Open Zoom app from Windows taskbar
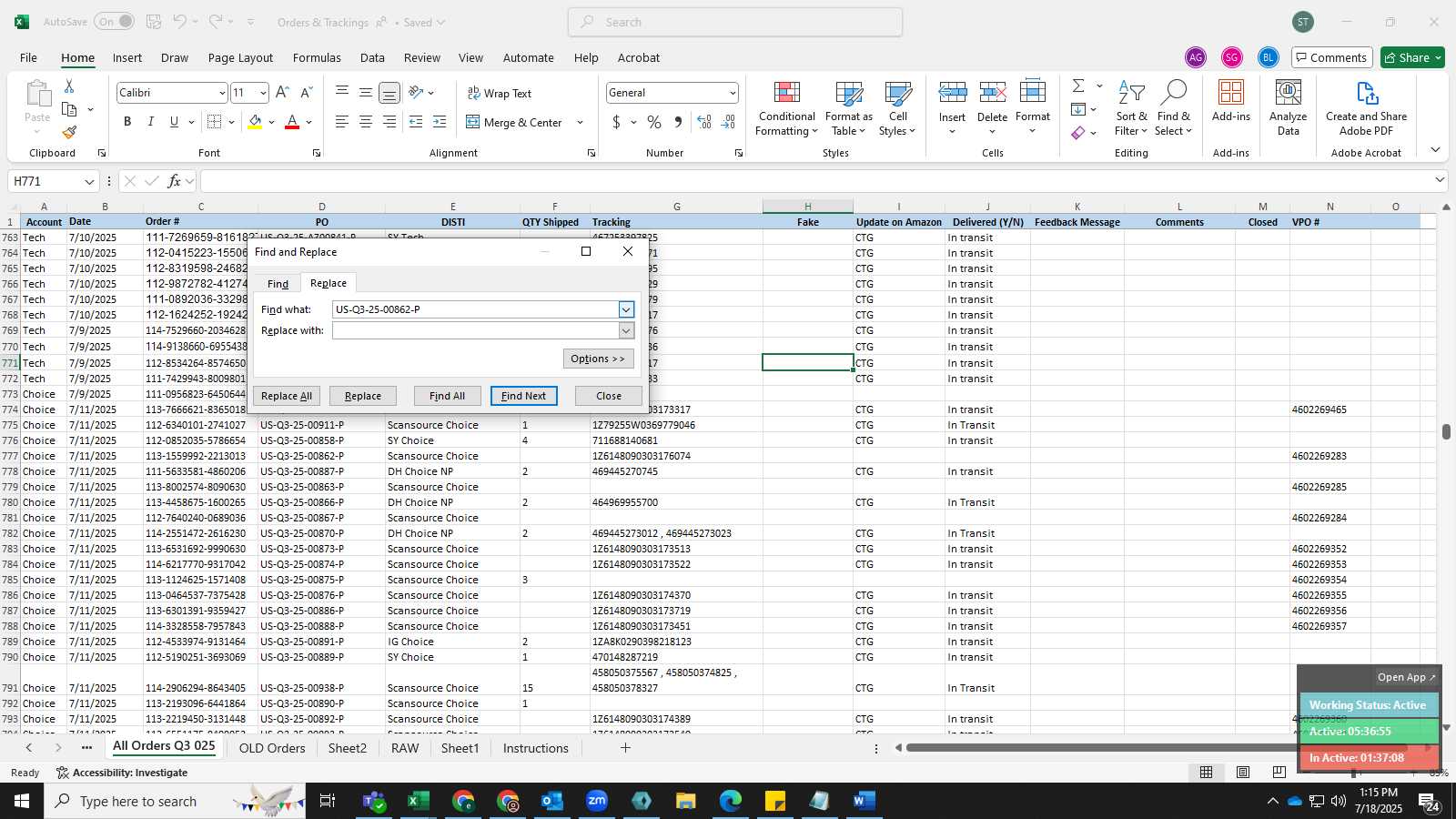The image size is (1456, 819). (x=597, y=801)
